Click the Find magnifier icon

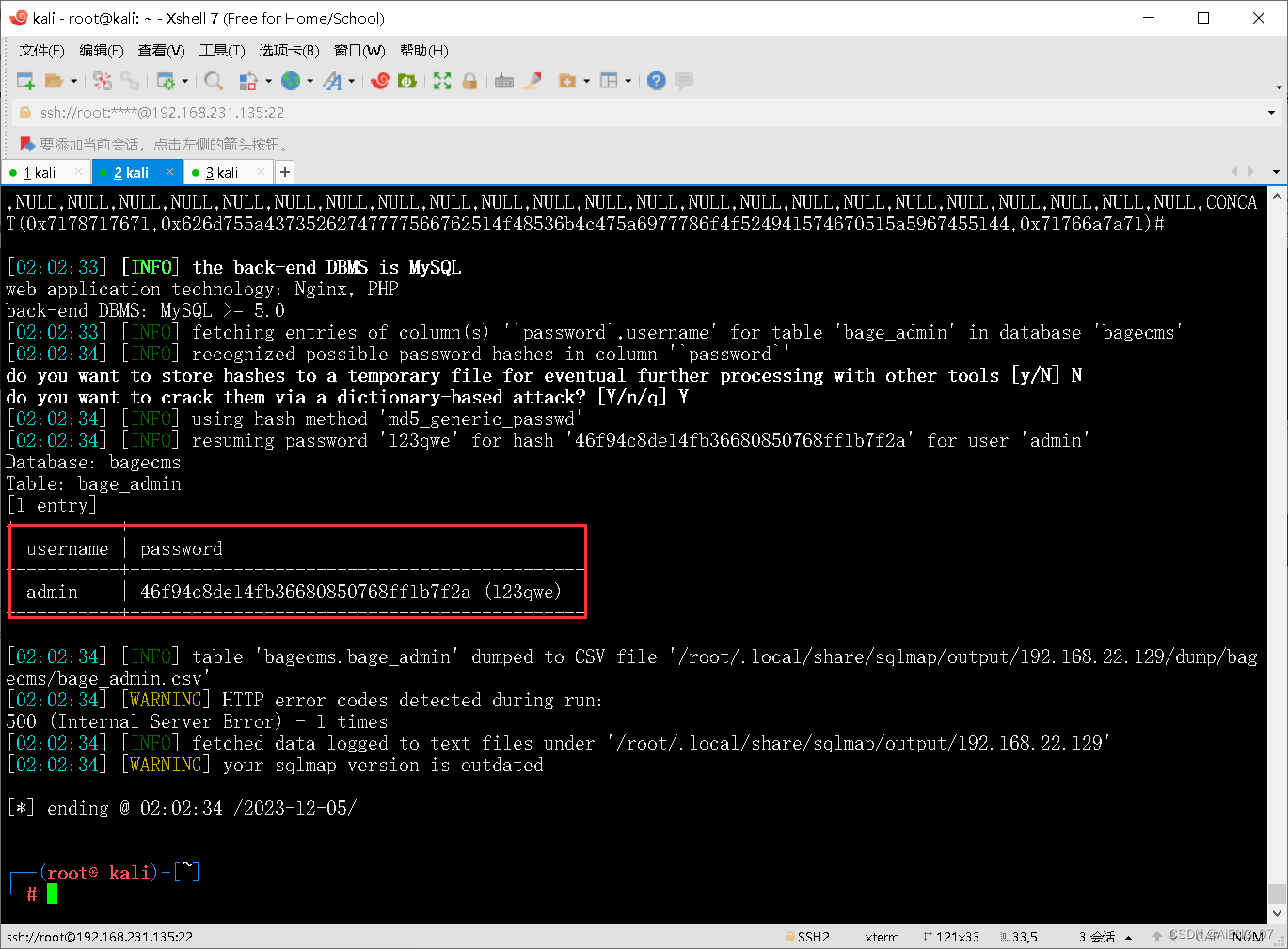click(214, 81)
